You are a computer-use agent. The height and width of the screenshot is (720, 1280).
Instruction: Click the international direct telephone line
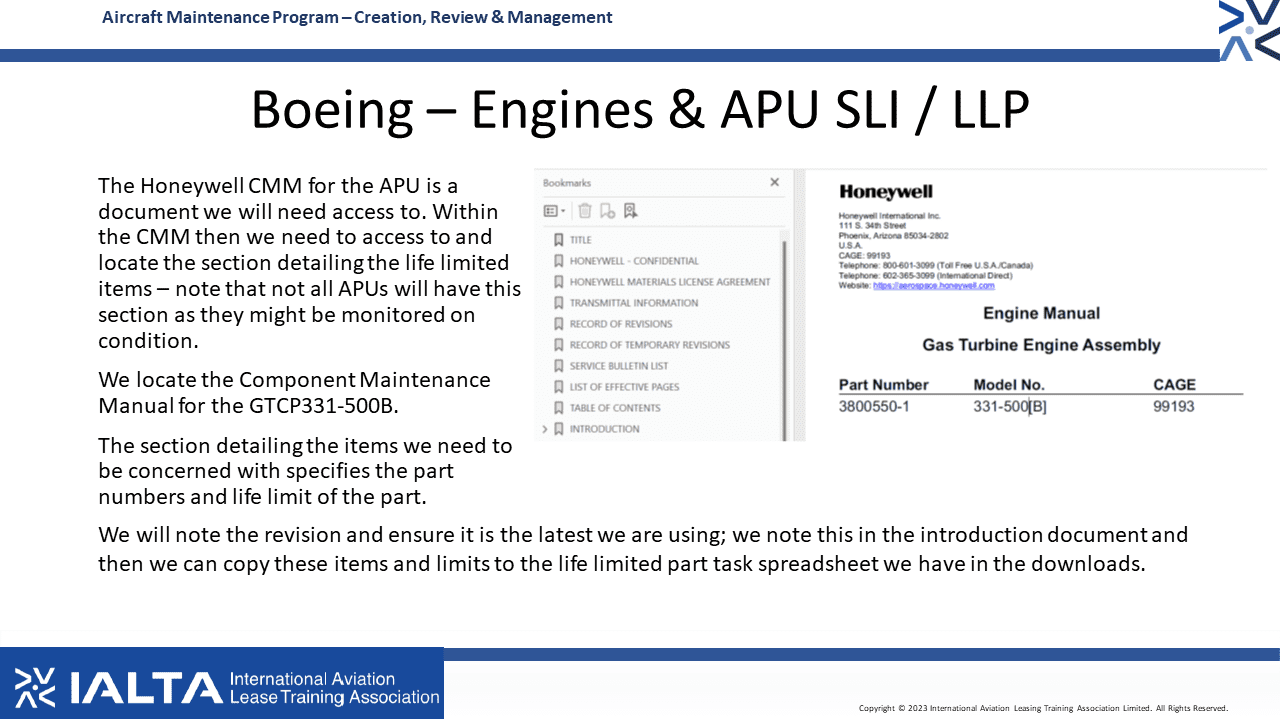point(925,276)
